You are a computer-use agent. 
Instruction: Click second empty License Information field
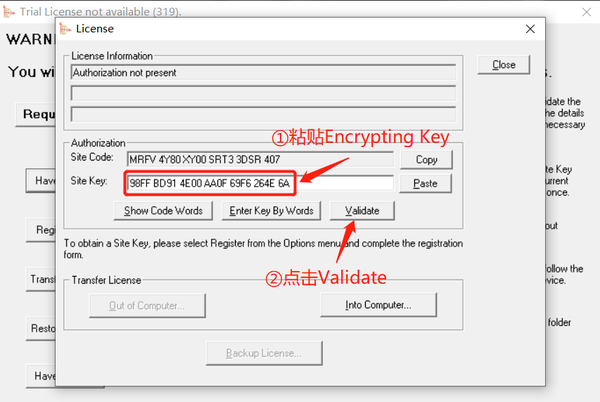coord(263,93)
